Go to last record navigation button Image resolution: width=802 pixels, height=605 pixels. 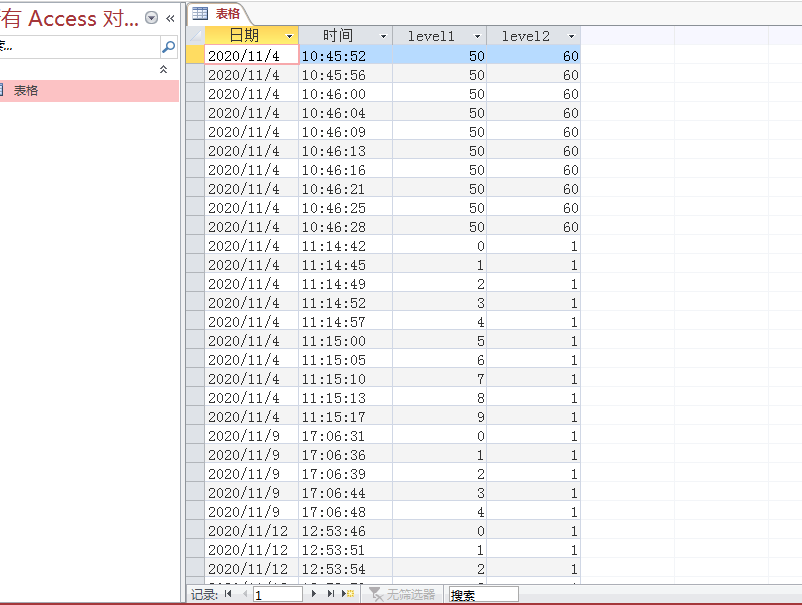pyautogui.click(x=331, y=594)
